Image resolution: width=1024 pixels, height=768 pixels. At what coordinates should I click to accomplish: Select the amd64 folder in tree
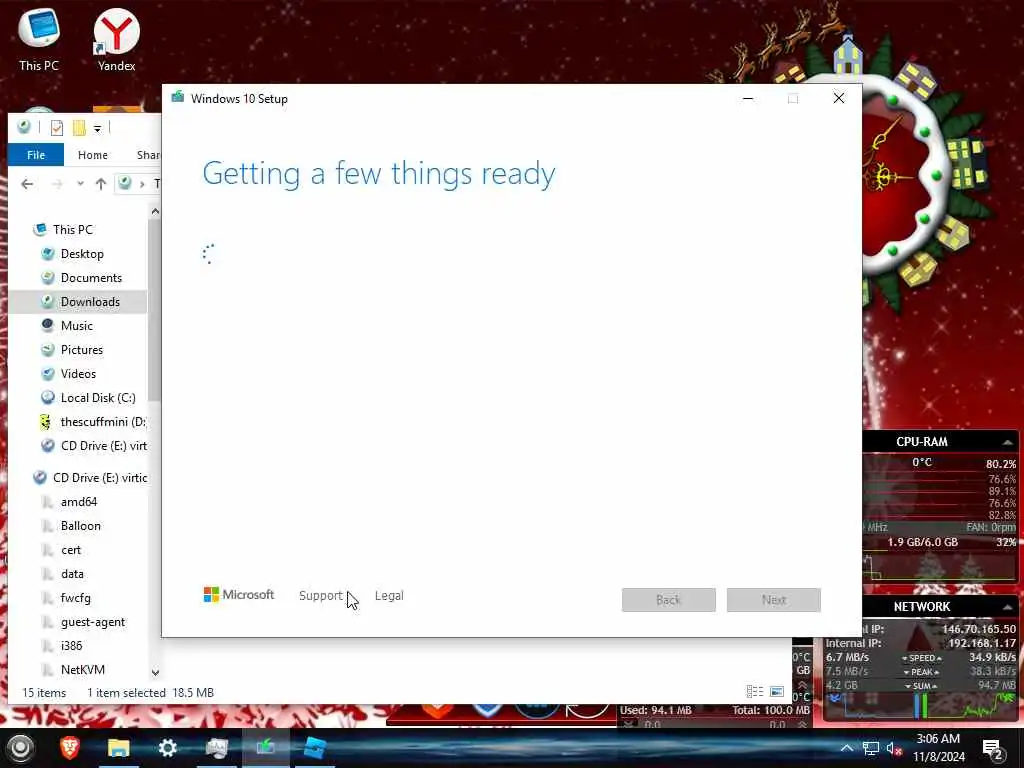click(78, 502)
